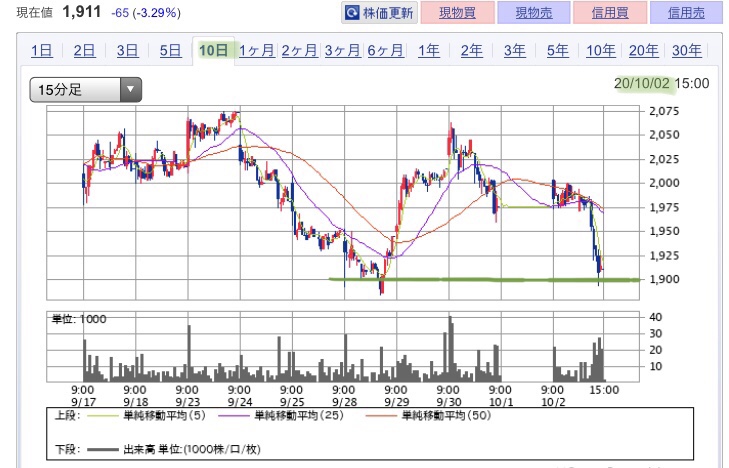This screenshot has height=468, width=729.
Task: Click the 2,075 price axis label
Action: 664,111
